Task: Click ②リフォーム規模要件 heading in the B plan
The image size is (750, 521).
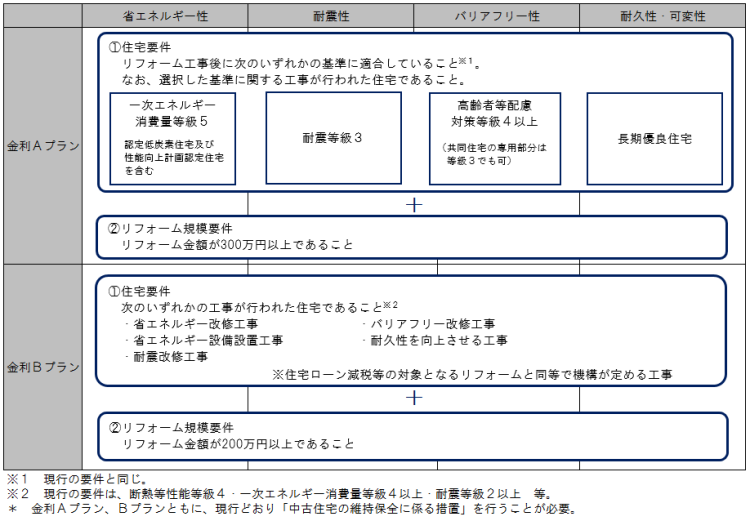Action: tap(171, 427)
